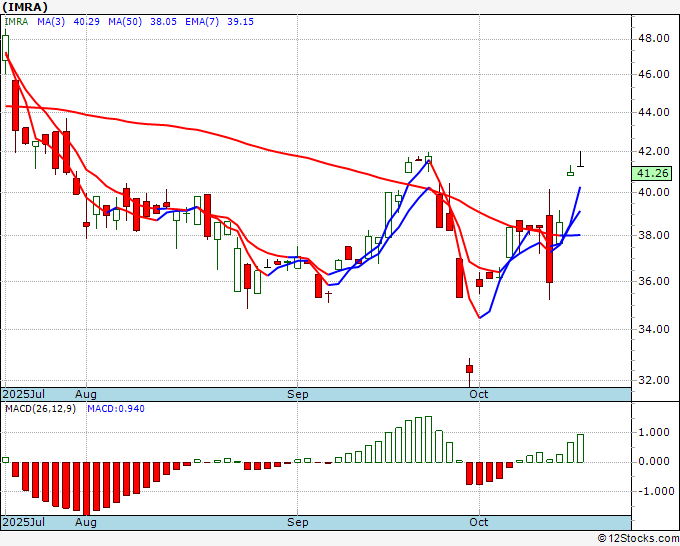Click the 48.00 price axis label
Screen dimensions: 680x546
654,39
